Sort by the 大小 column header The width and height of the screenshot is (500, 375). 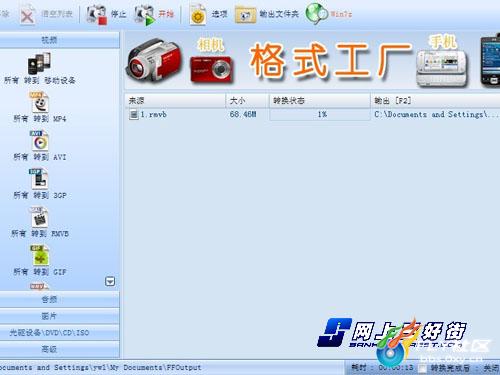pos(247,101)
